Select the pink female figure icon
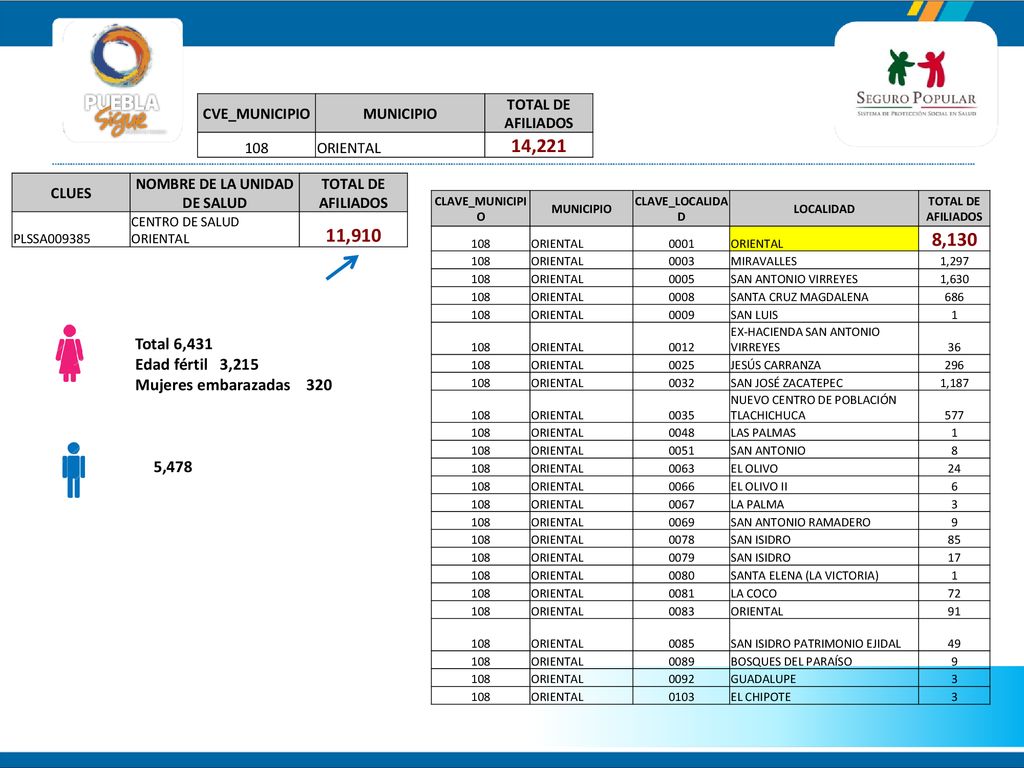Screen dimensions: 1024x768 69,353
